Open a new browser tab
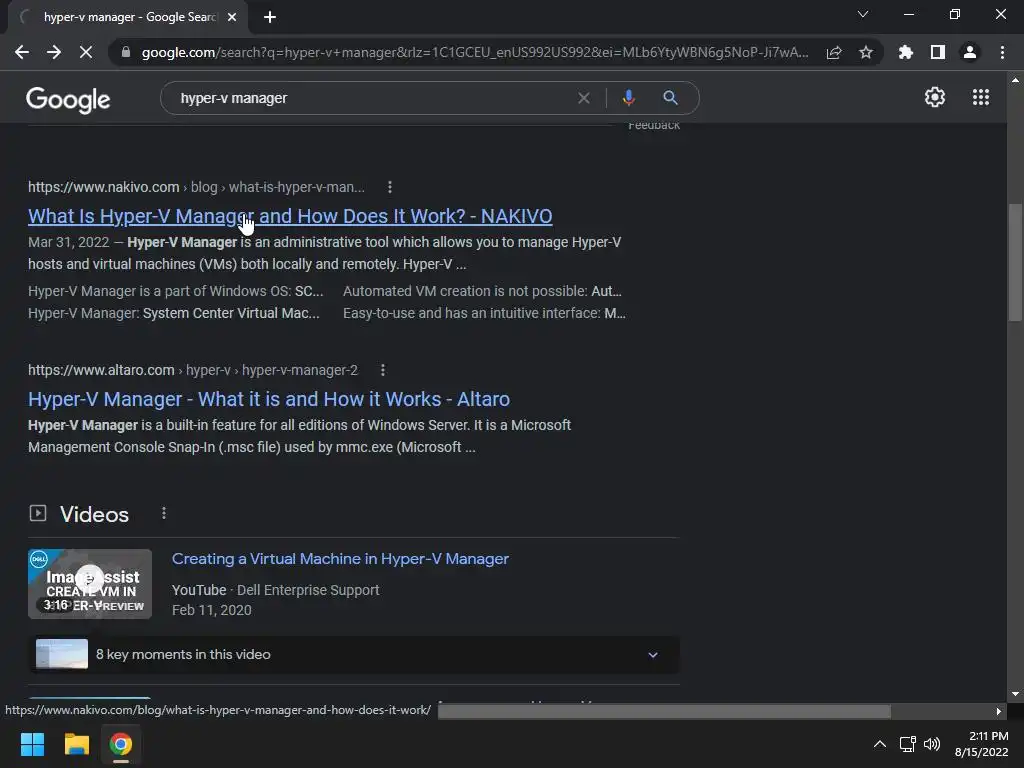Image resolution: width=1024 pixels, height=768 pixels. point(270,17)
